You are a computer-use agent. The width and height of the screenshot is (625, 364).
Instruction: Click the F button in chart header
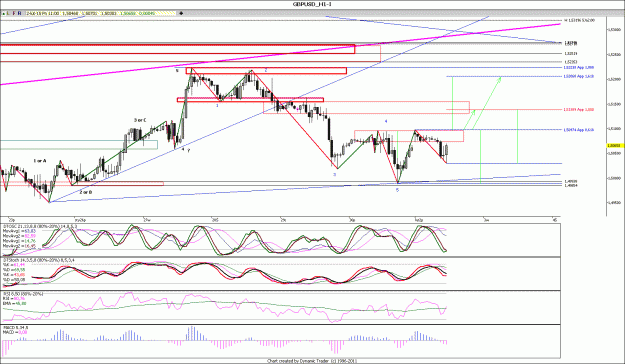point(14,13)
